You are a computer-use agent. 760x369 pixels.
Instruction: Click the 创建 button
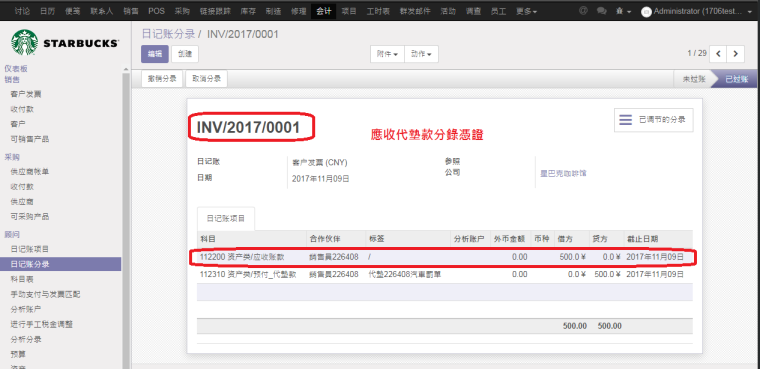pos(185,54)
